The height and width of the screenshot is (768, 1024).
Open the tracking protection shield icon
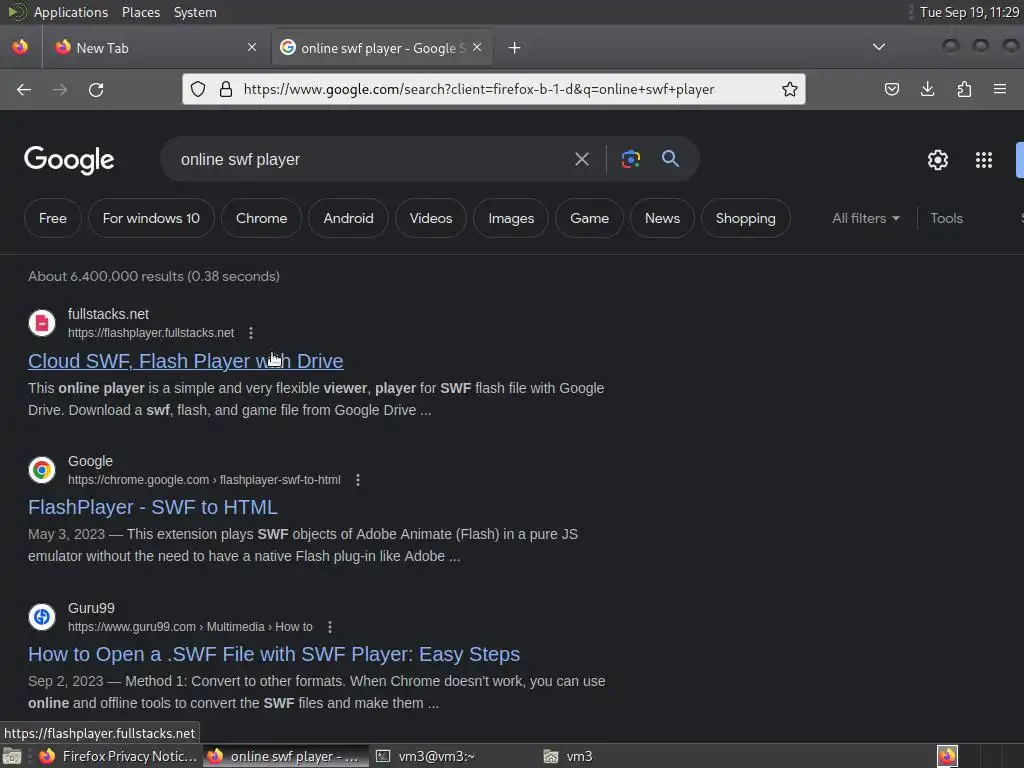pyautogui.click(x=198, y=89)
